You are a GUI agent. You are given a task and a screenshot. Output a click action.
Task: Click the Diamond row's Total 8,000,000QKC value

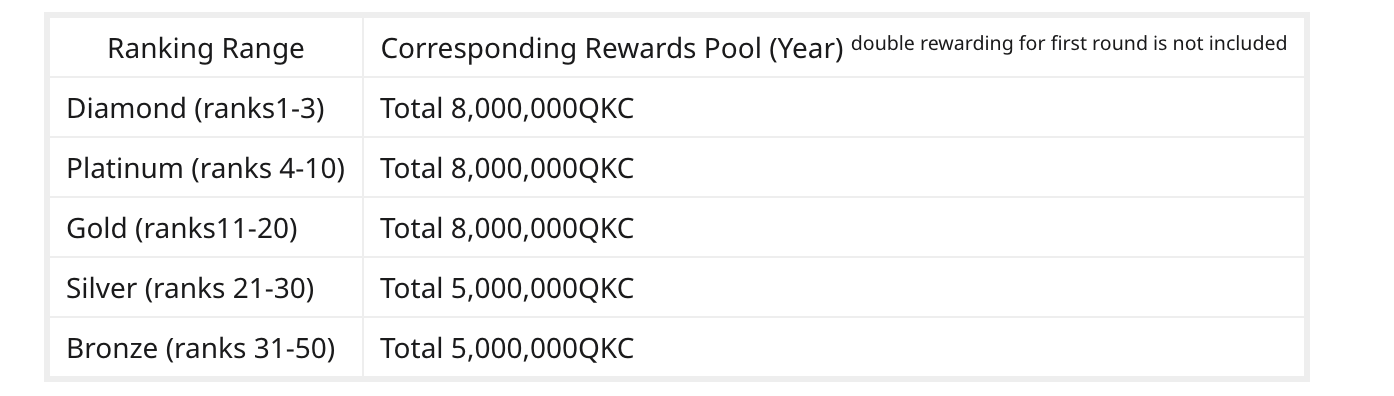pyautogui.click(x=507, y=108)
